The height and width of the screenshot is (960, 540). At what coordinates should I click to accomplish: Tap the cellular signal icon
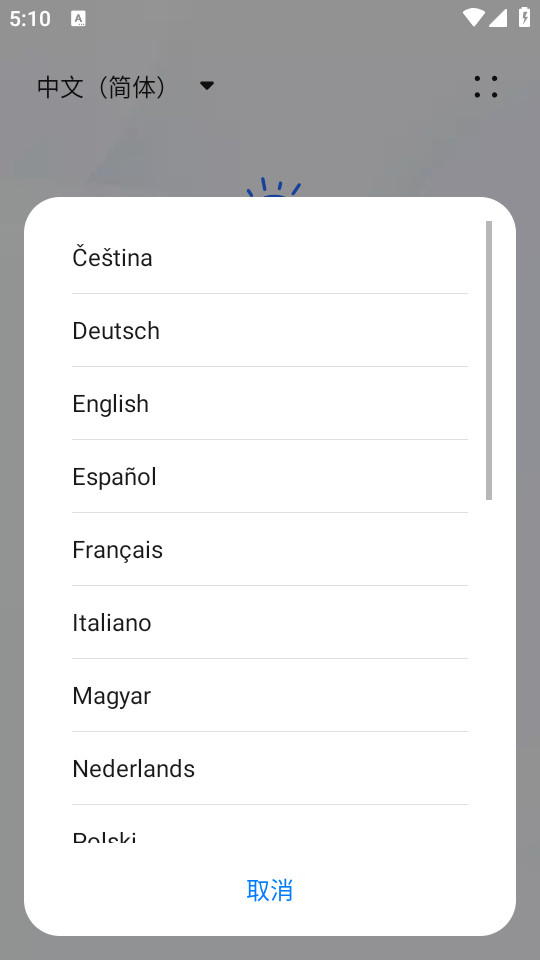pos(498,18)
